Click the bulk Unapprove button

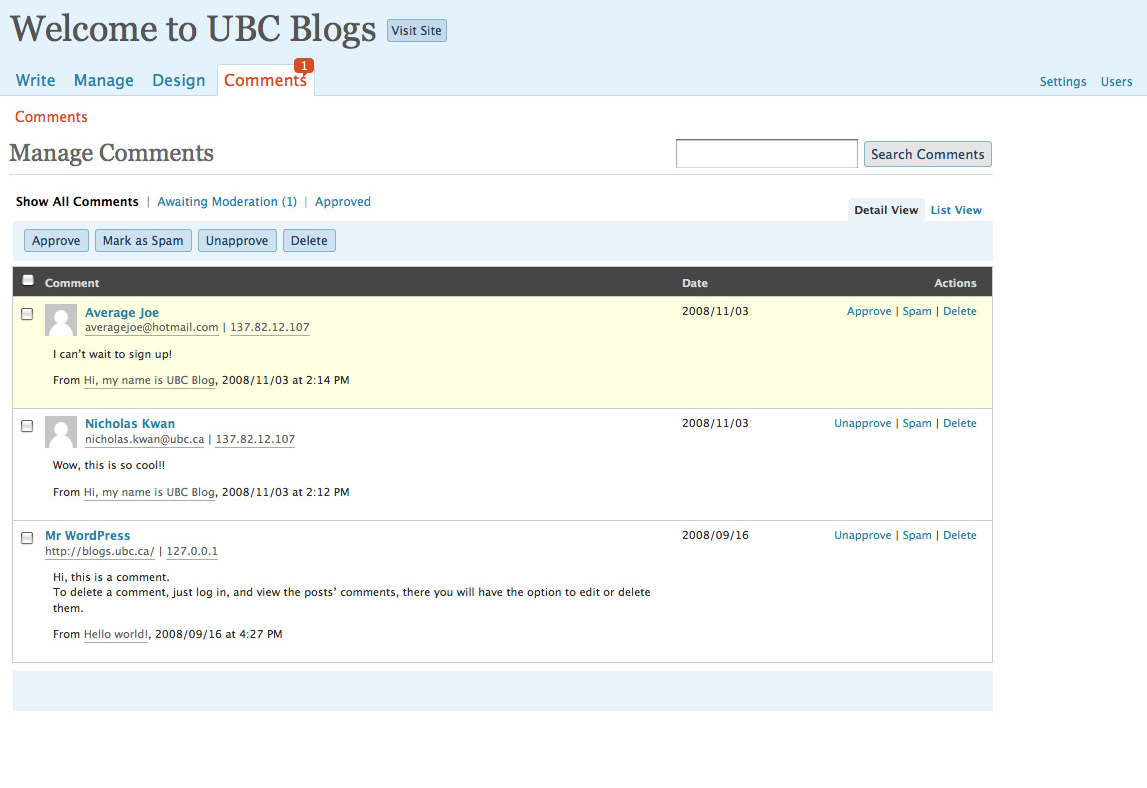point(237,241)
